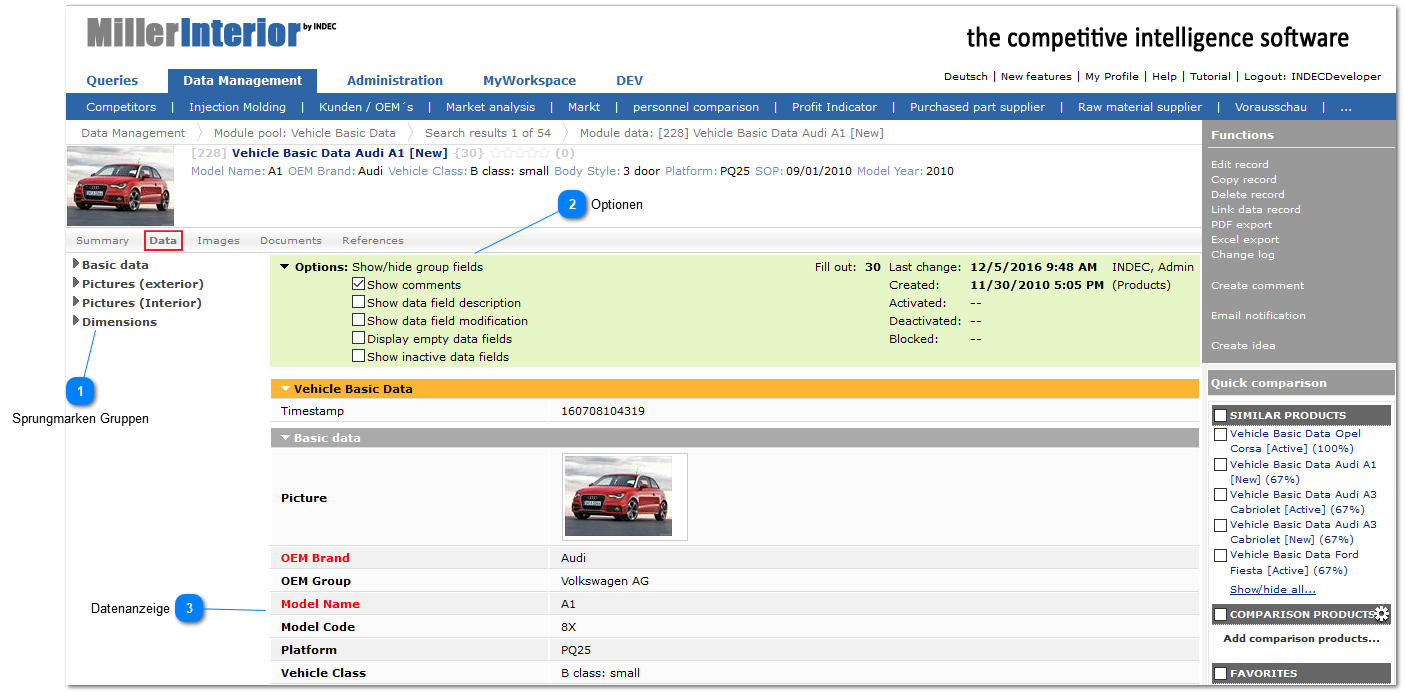This screenshot has width=1405, height=694.
Task: Check Display empty data fields
Action: tap(358, 338)
